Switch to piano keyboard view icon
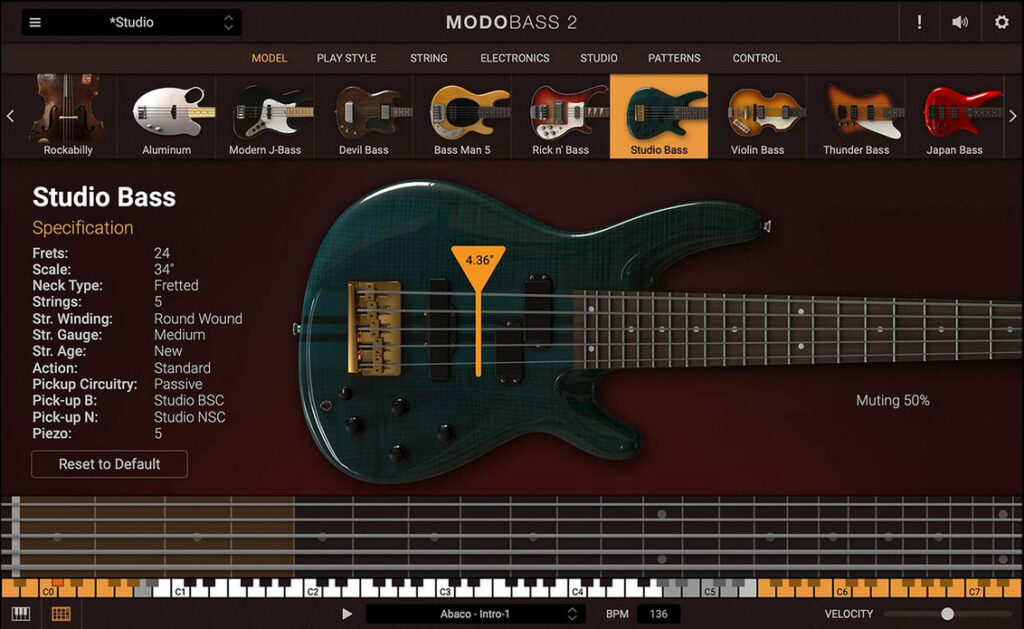Screen dimensions: 1024x629 [x=21, y=614]
